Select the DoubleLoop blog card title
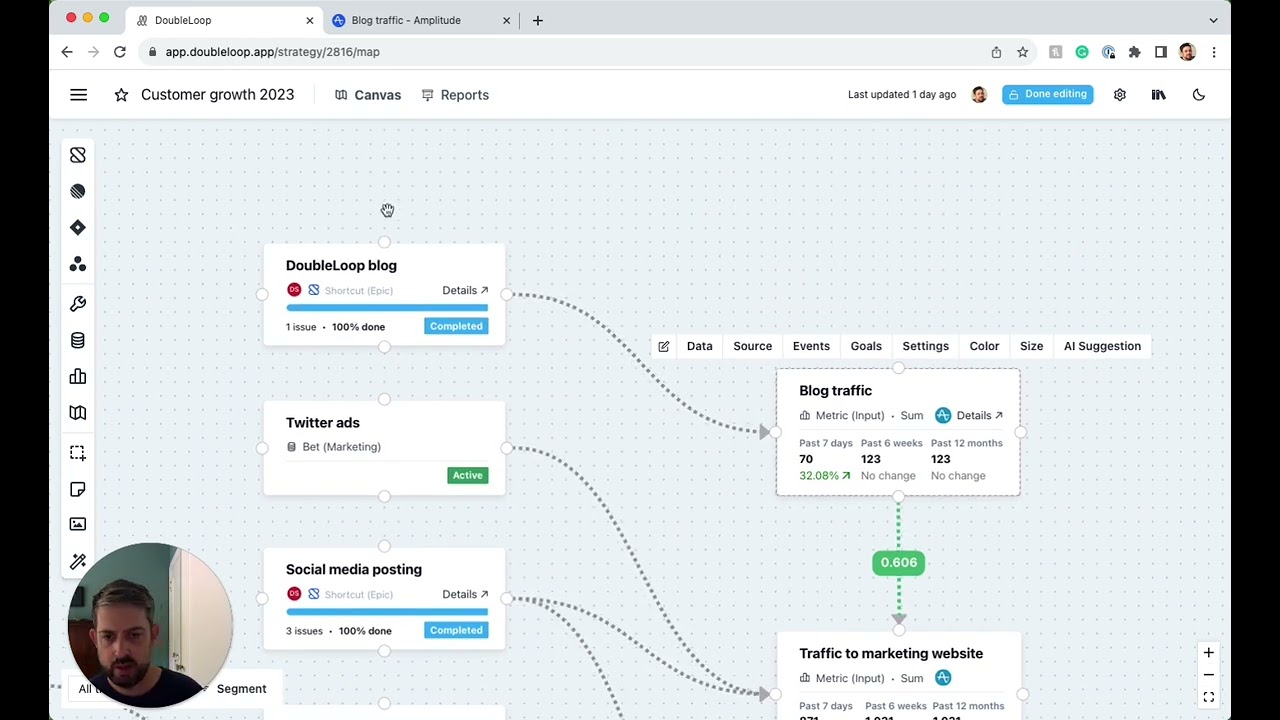Screen dimensions: 1280x720 tap(341, 265)
